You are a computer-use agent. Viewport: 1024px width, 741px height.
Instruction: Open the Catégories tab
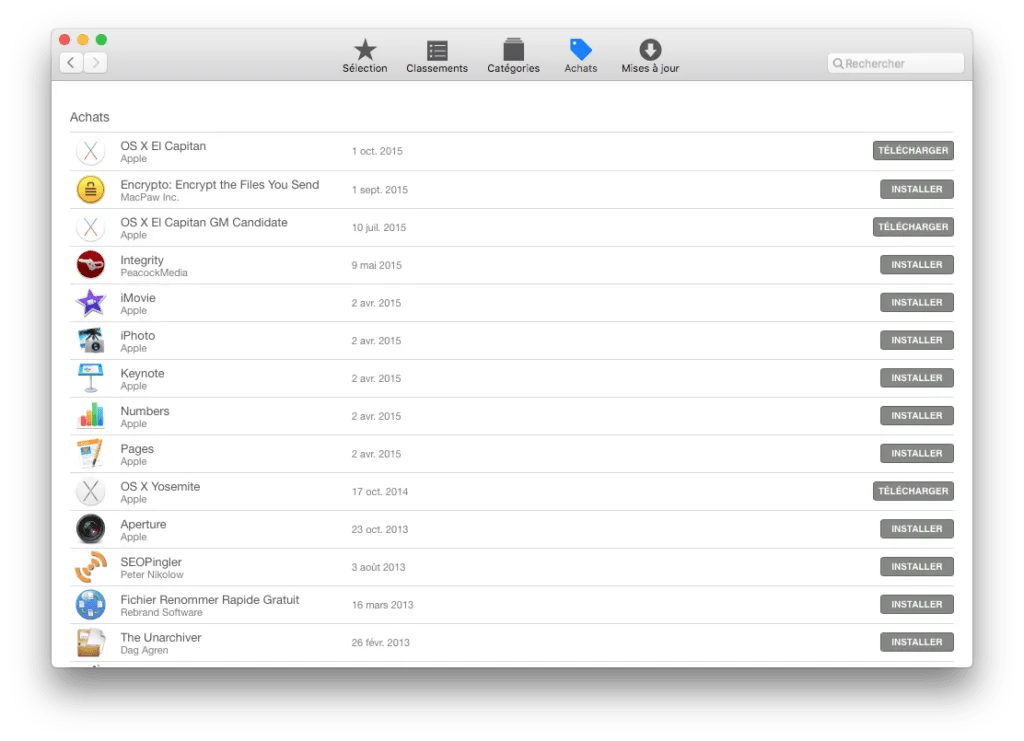(513, 56)
